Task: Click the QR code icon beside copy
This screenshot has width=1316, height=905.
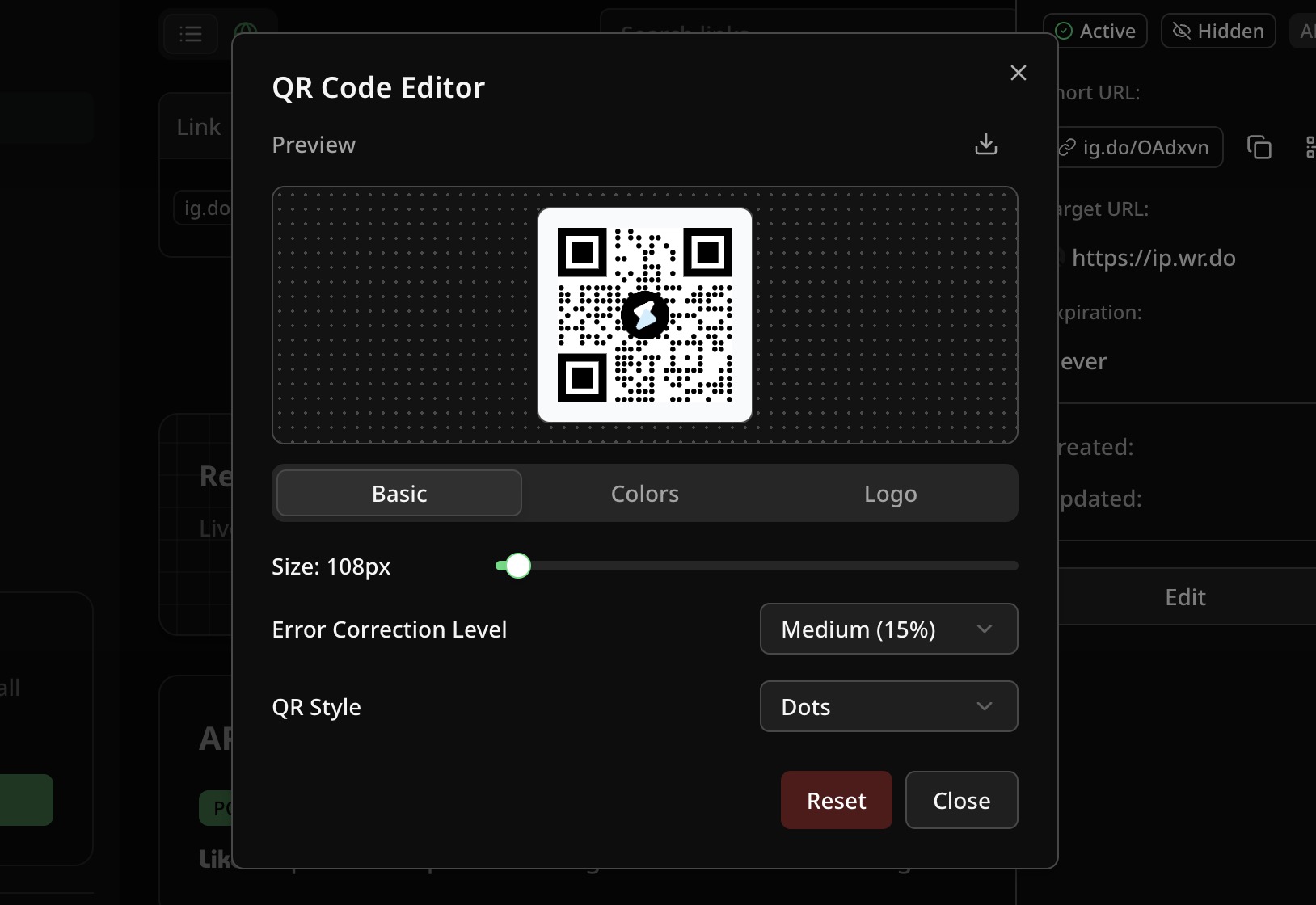Action: [x=1310, y=147]
